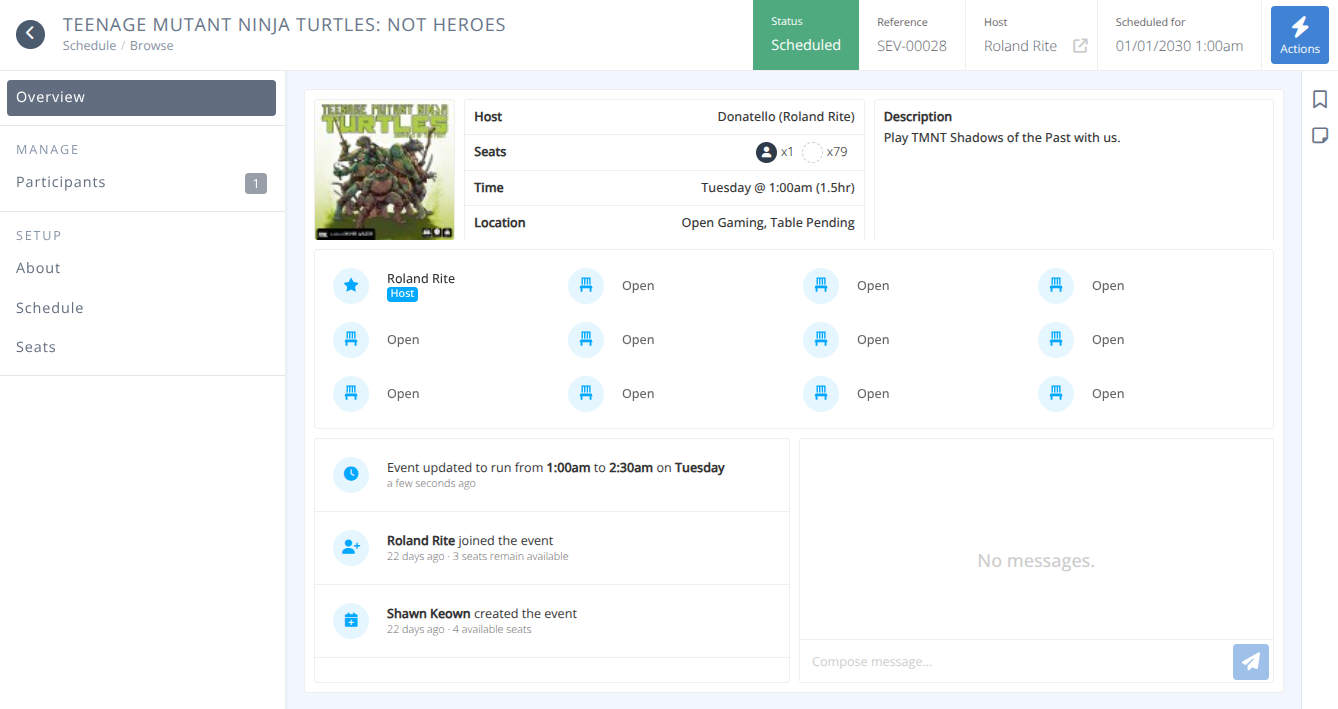Click the star host badge beside Roland Rite

pyautogui.click(x=350, y=286)
